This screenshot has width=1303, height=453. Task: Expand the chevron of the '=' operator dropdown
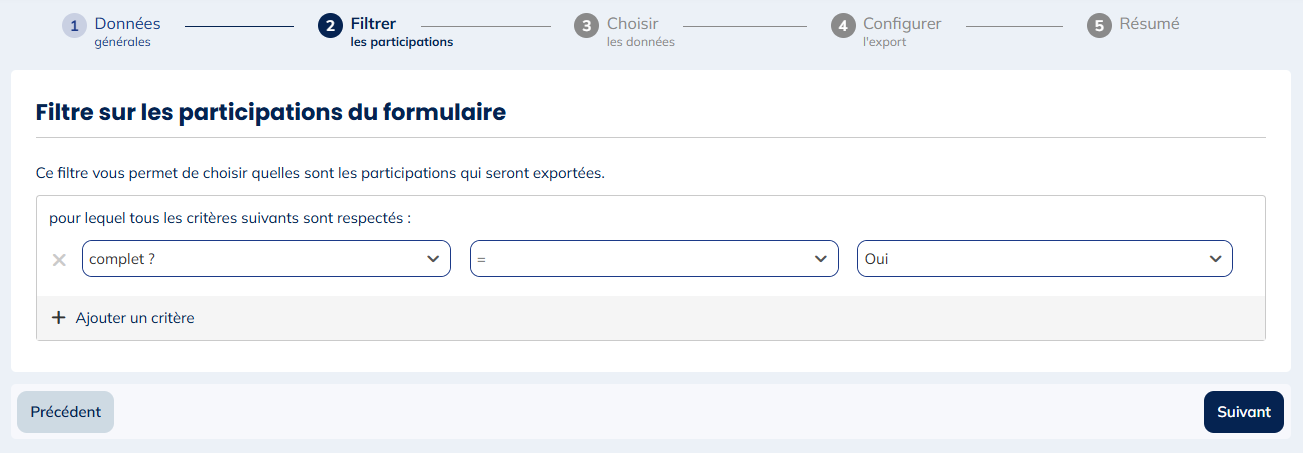pyautogui.click(x=821, y=259)
